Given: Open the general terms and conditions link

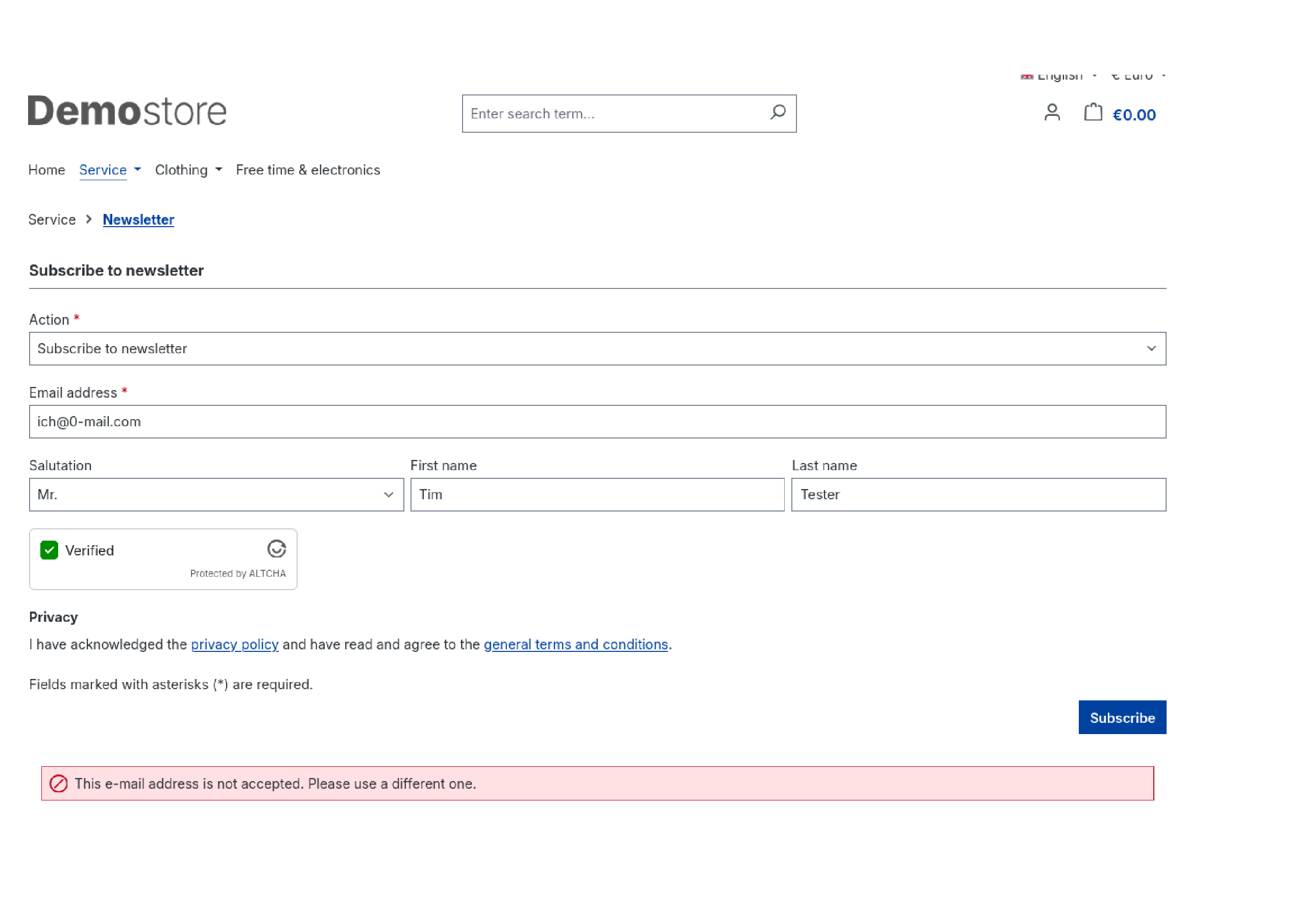Looking at the screenshot, I should 575,644.
